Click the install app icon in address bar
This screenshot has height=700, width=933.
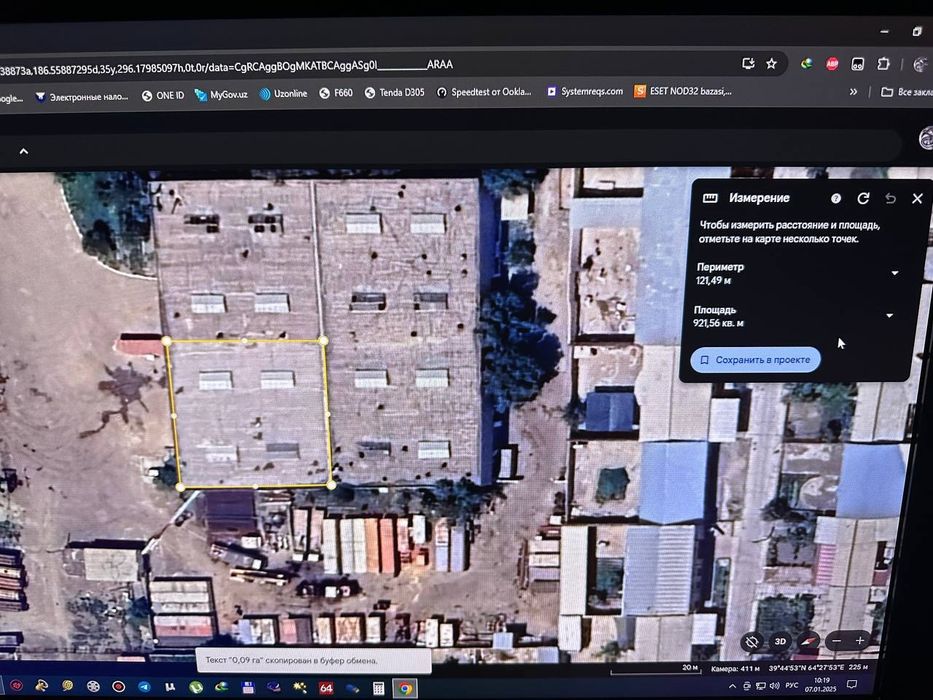click(x=748, y=64)
